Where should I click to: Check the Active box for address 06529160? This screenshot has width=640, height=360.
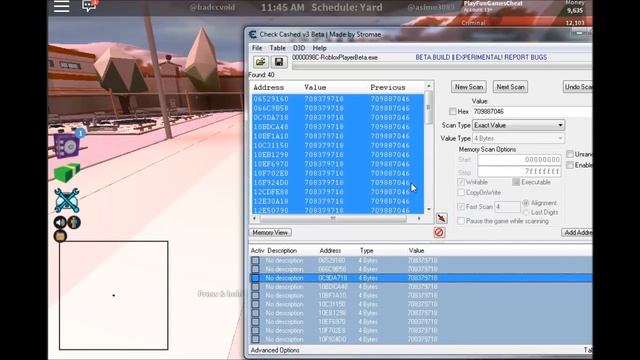[255, 260]
